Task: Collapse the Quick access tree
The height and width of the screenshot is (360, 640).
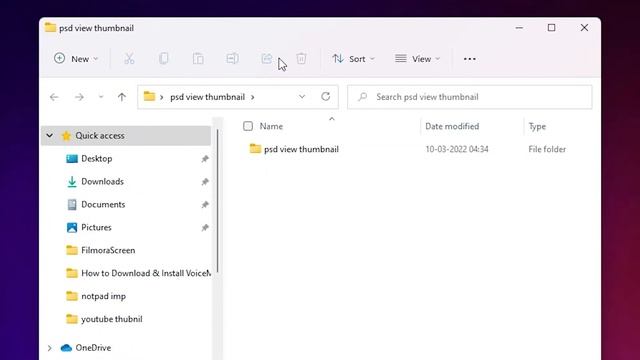Action: (49, 136)
